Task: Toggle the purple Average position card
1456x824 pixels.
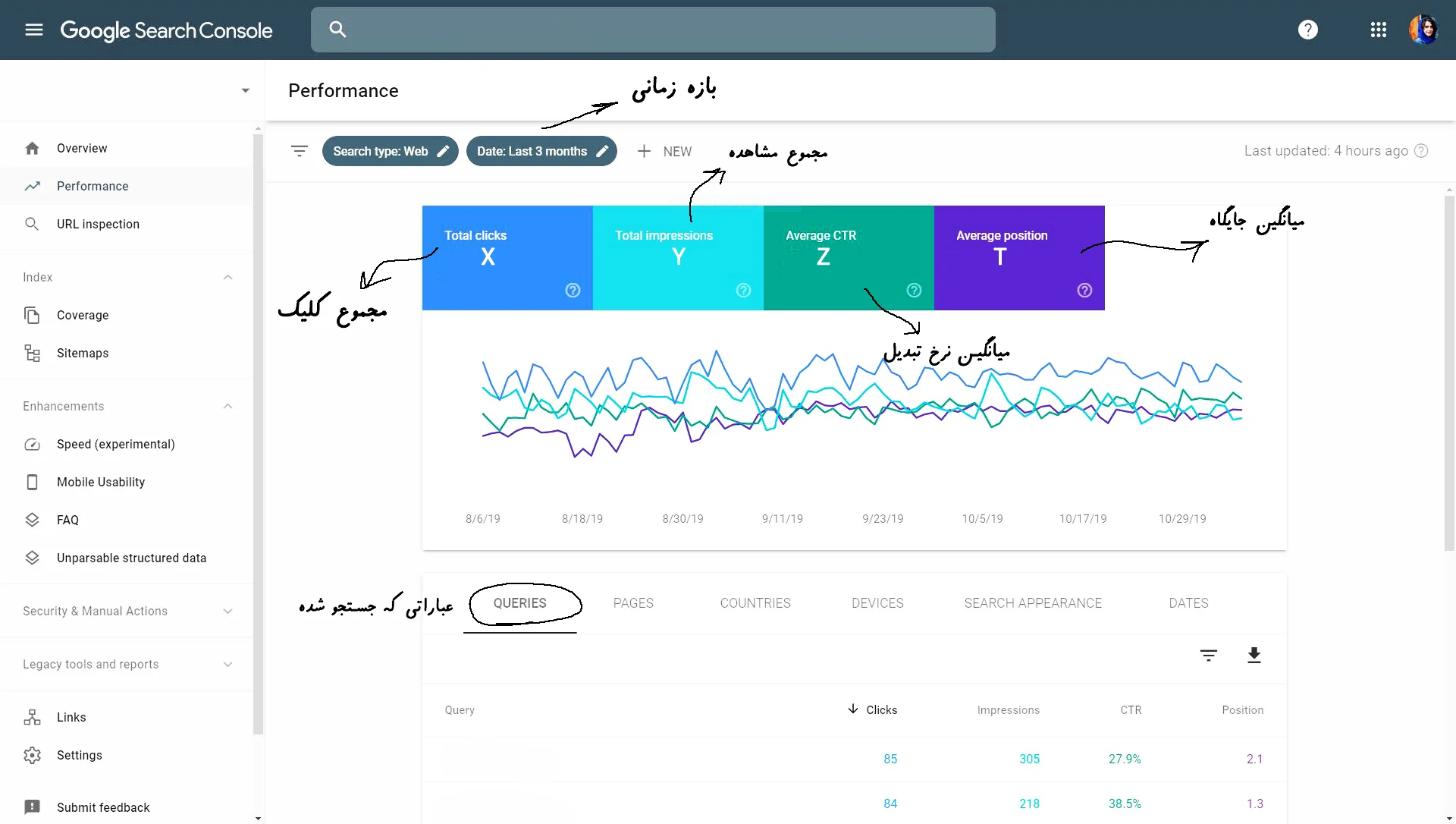Action: [1018, 258]
